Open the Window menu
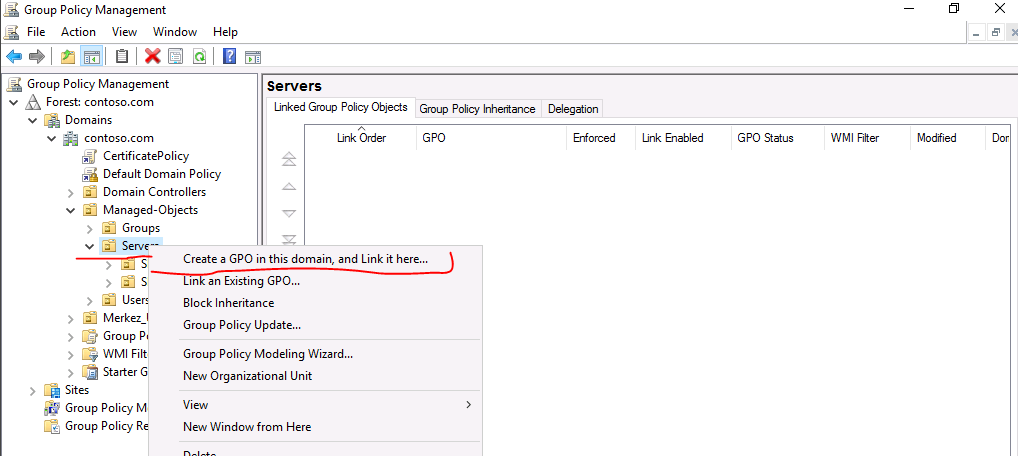Image resolution: width=1018 pixels, height=456 pixels. [175, 32]
